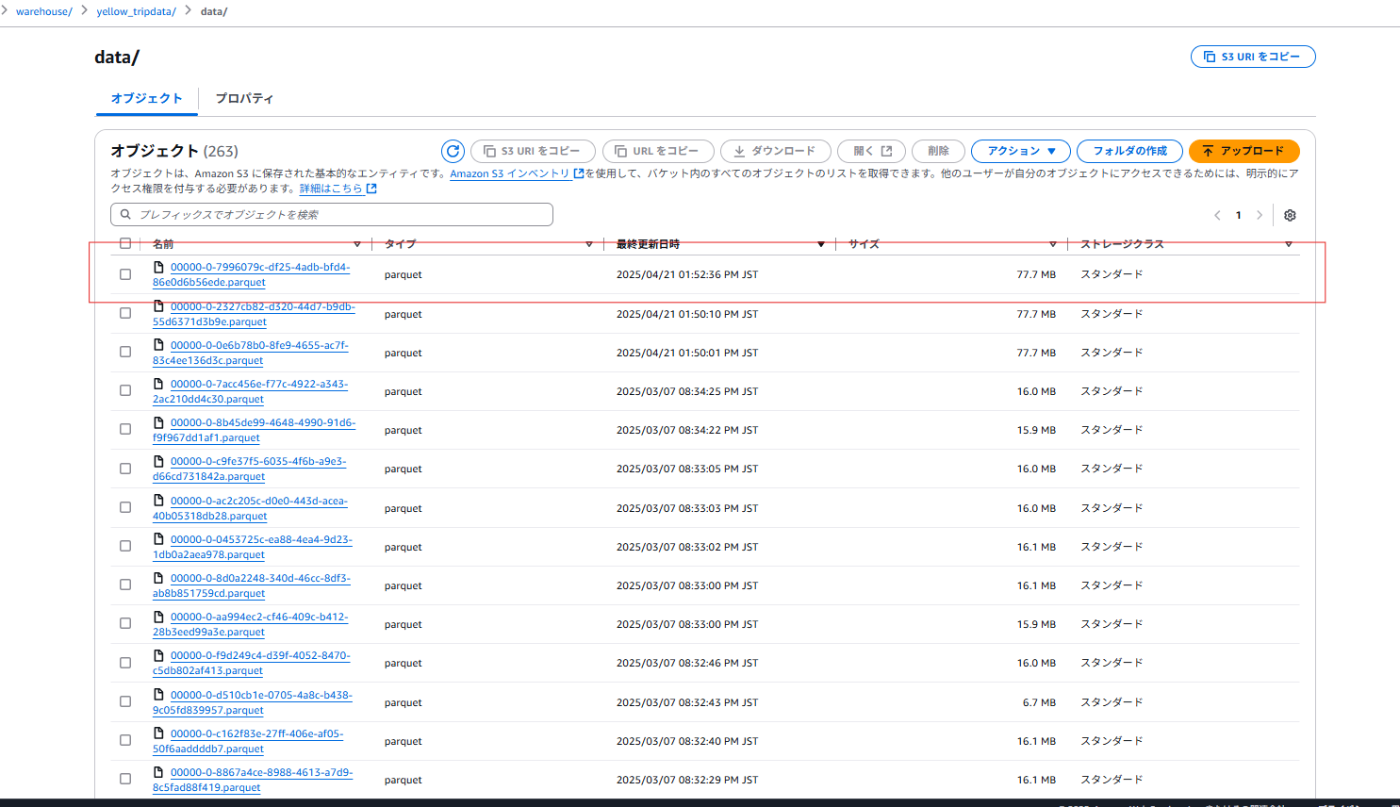Switch to the オブジェクト tab
Viewport: 1400px width, 807px height.
[x=147, y=99]
